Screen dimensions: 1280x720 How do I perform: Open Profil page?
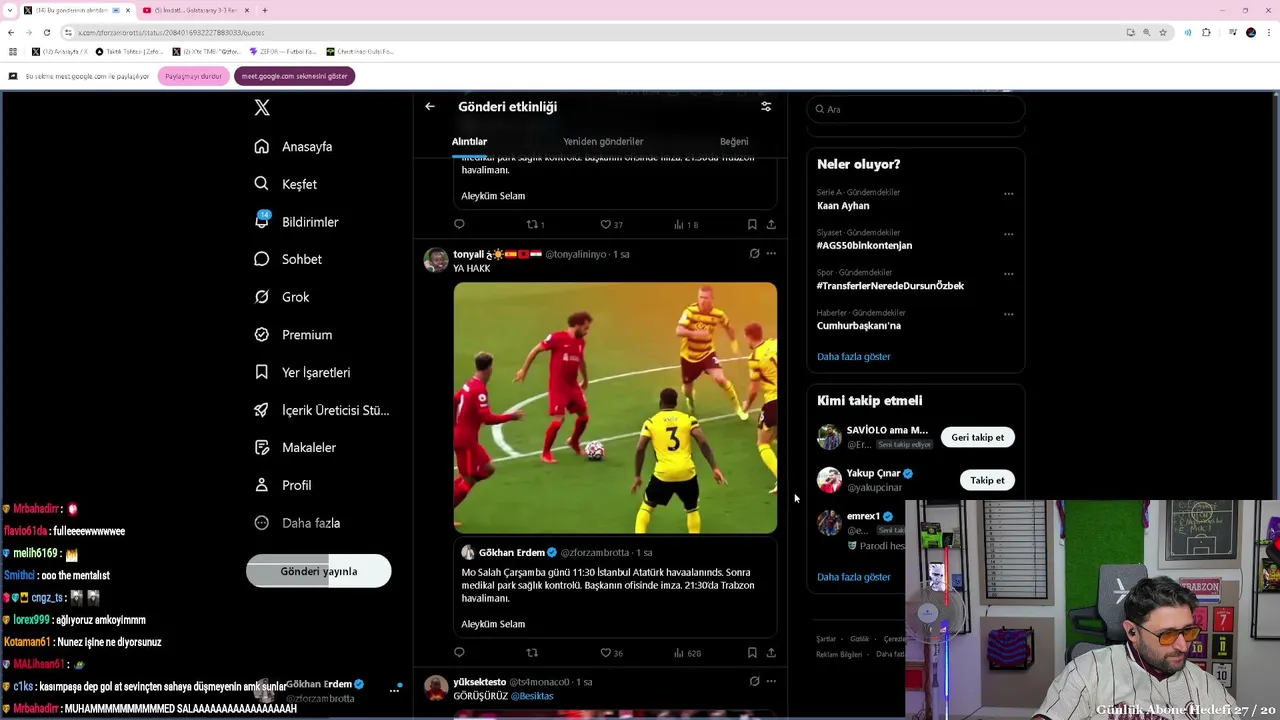click(283, 485)
